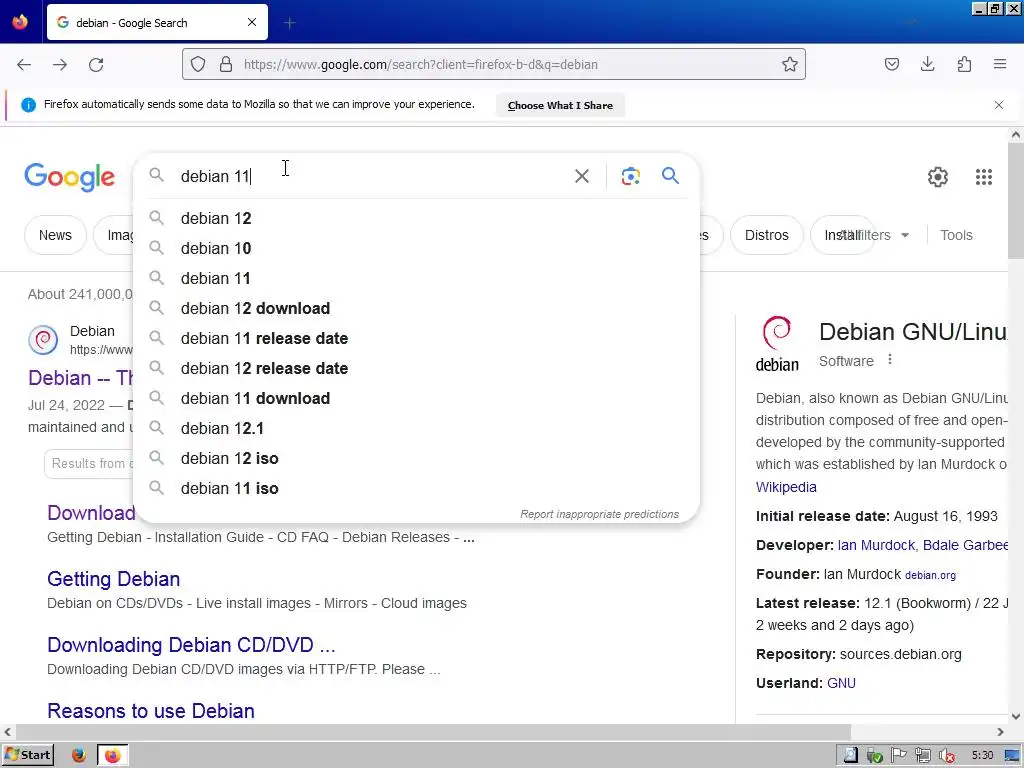This screenshot has width=1024, height=768.
Task: Open the tracking protection shield icon
Action: pyautogui.click(x=198, y=64)
